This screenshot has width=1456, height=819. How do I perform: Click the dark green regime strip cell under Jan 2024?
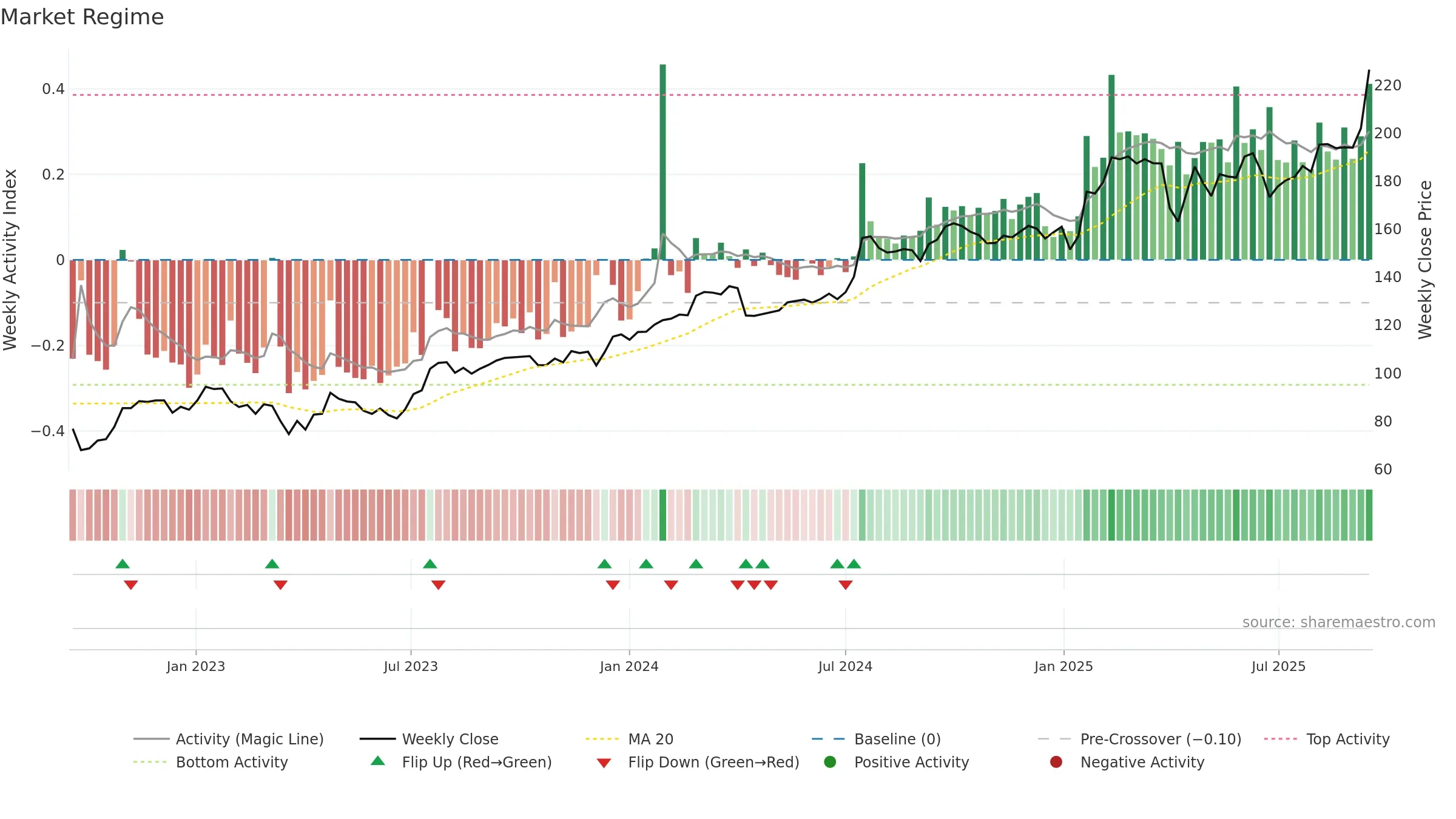[x=662, y=515]
